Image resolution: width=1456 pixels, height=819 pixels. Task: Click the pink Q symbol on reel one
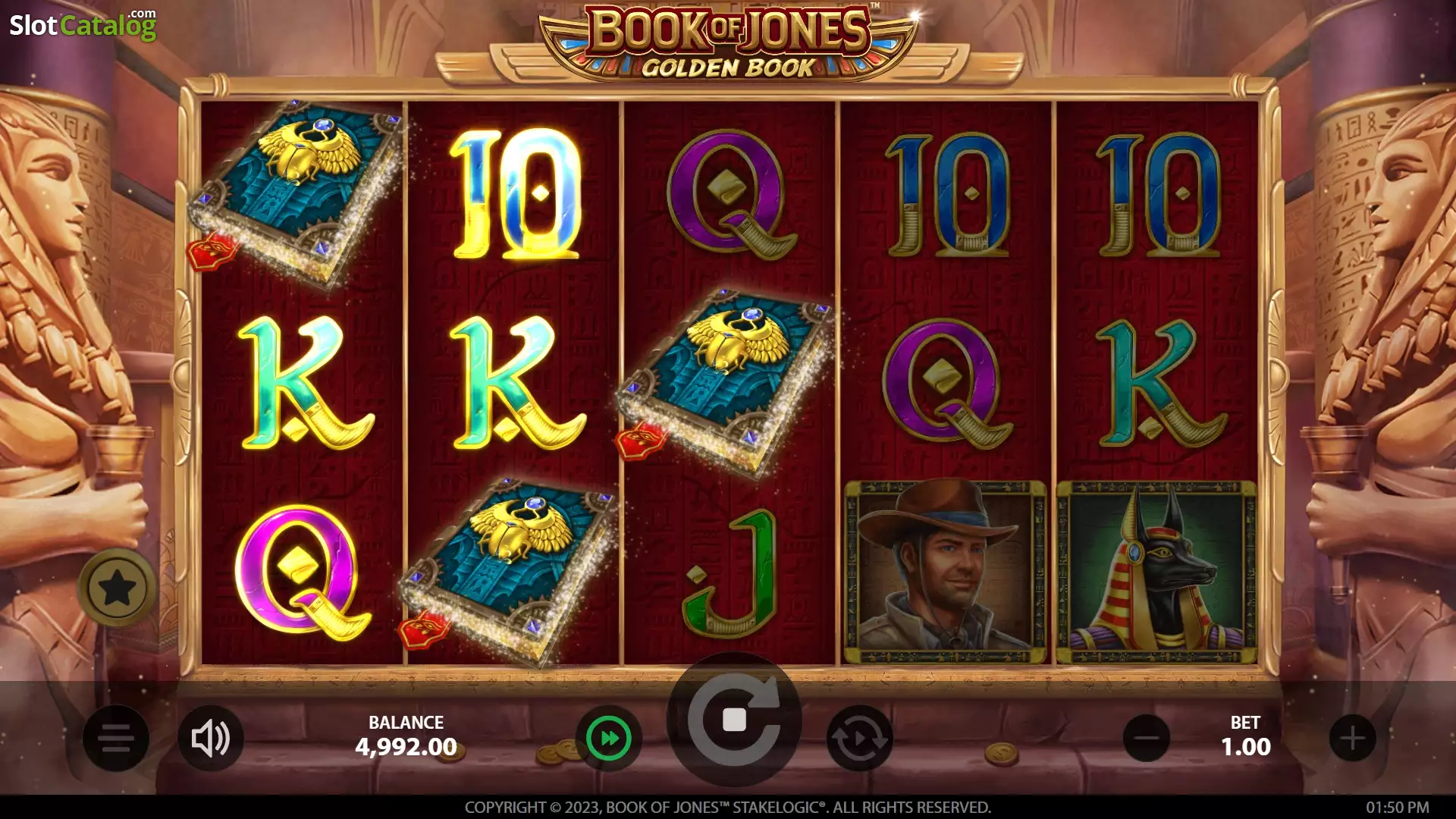(303, 570)
